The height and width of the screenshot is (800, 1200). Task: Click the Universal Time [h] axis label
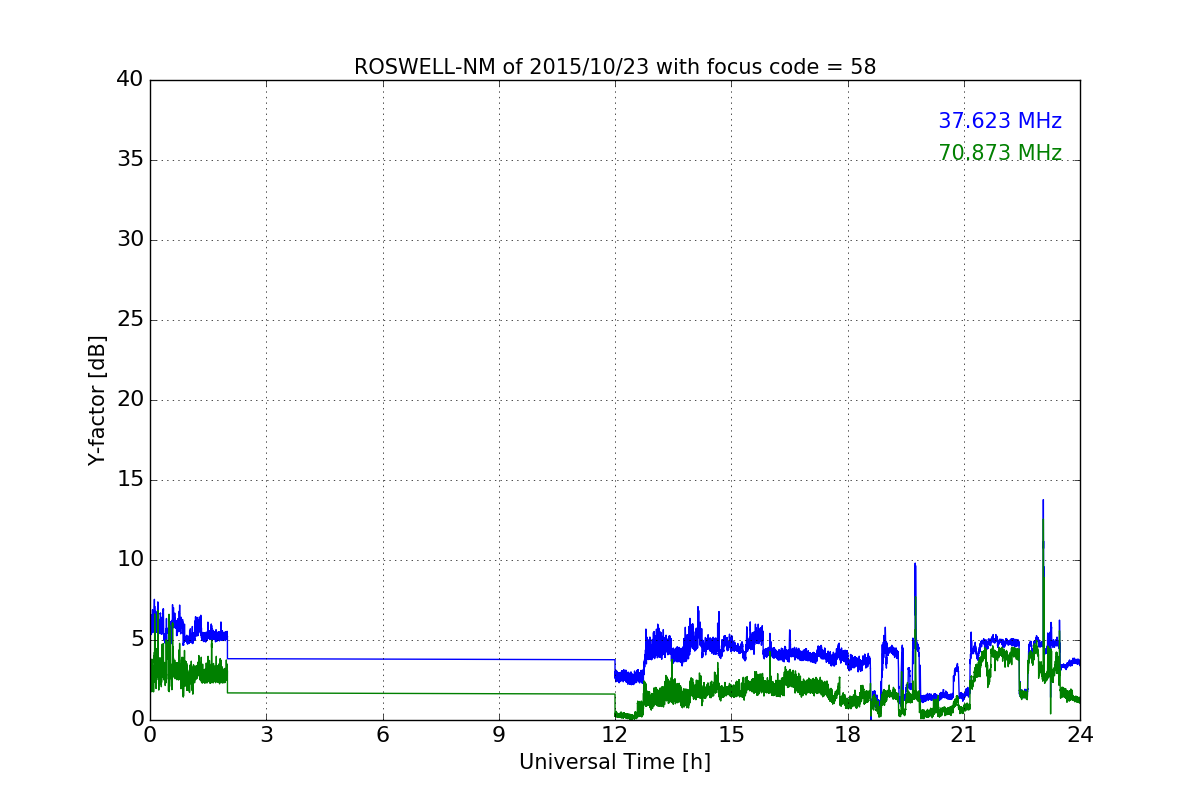[615, 762]
